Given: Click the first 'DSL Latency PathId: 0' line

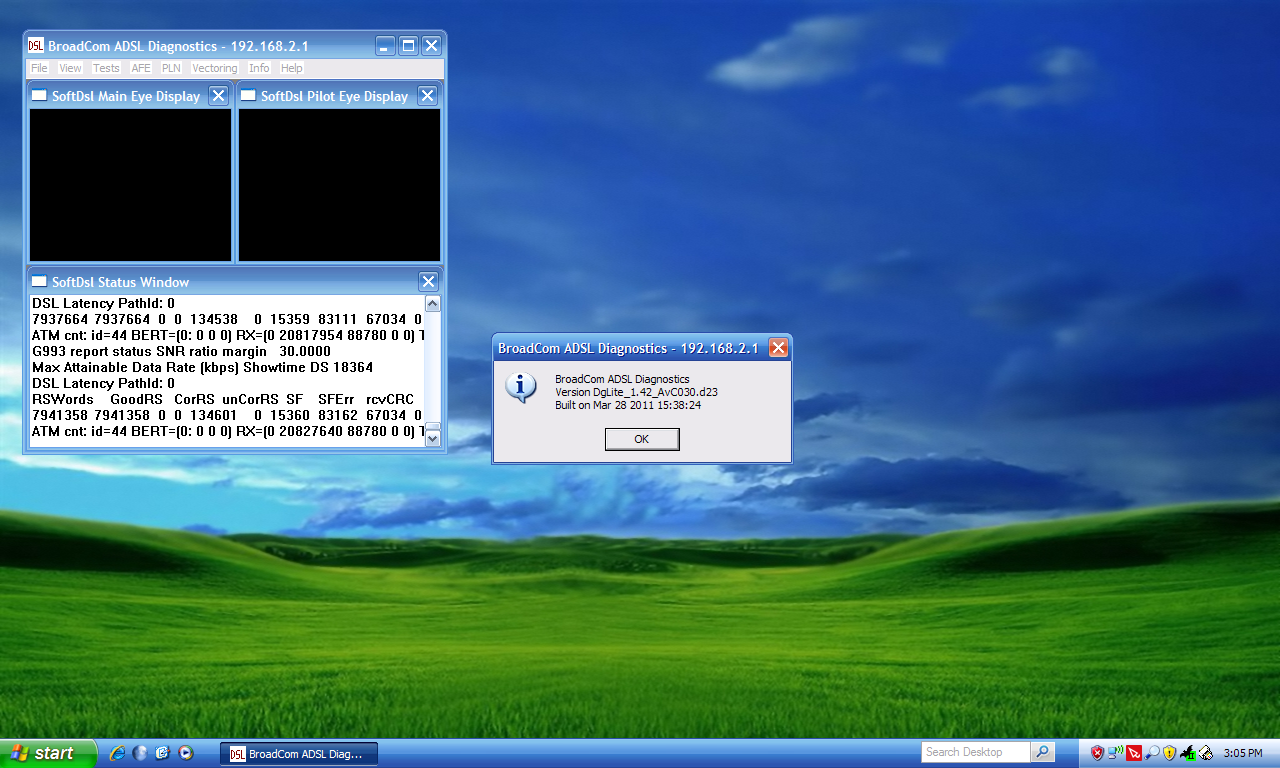Looking at the screenshot, I should [103, 303].
